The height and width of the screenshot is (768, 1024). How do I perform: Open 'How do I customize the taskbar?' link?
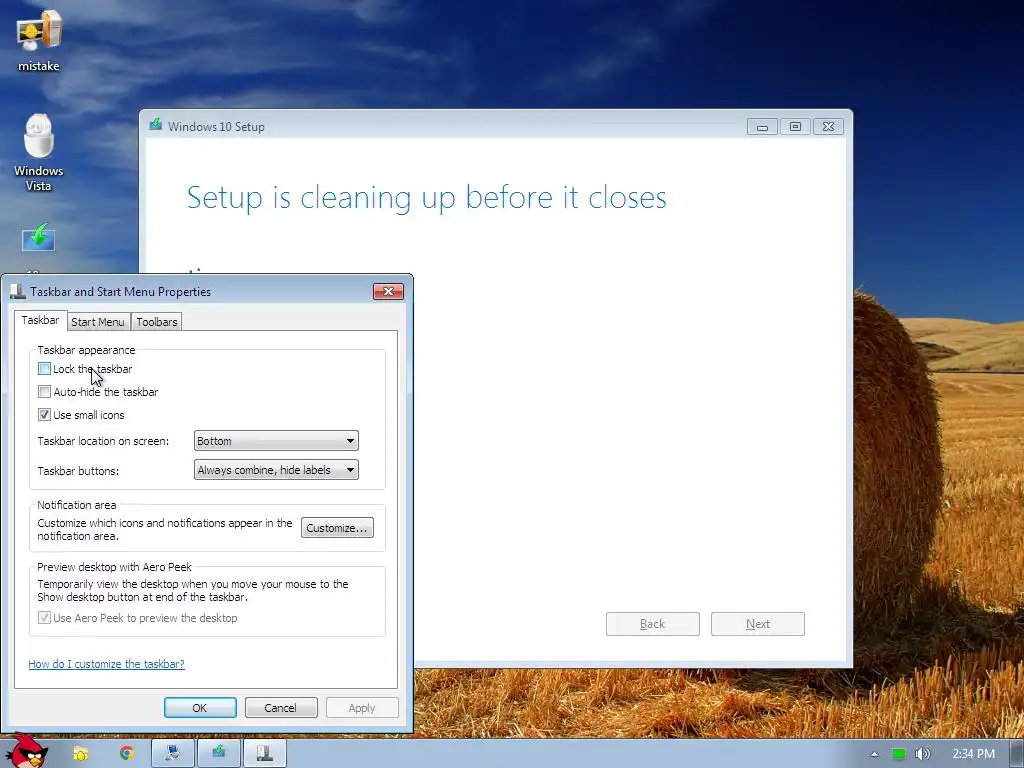click(x=106, y=664)
